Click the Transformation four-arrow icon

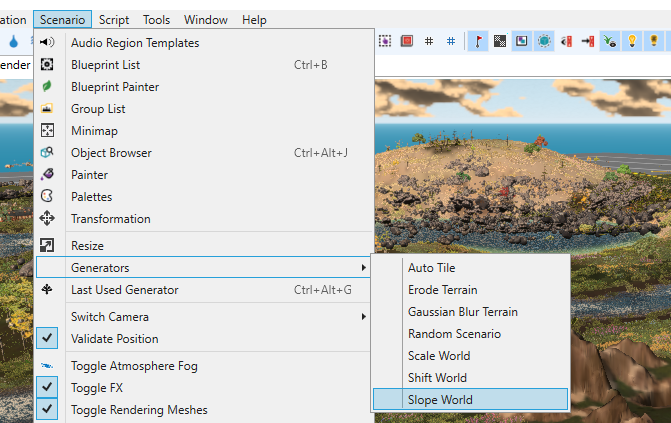[x=47, y=218]
